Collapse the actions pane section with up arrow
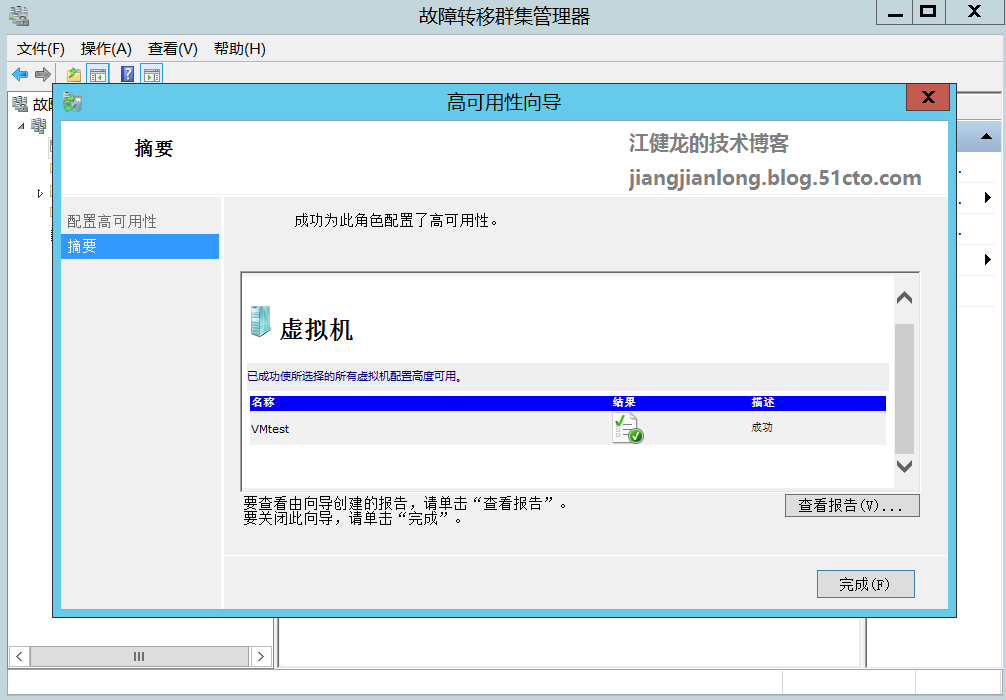 tap(987, 137)
